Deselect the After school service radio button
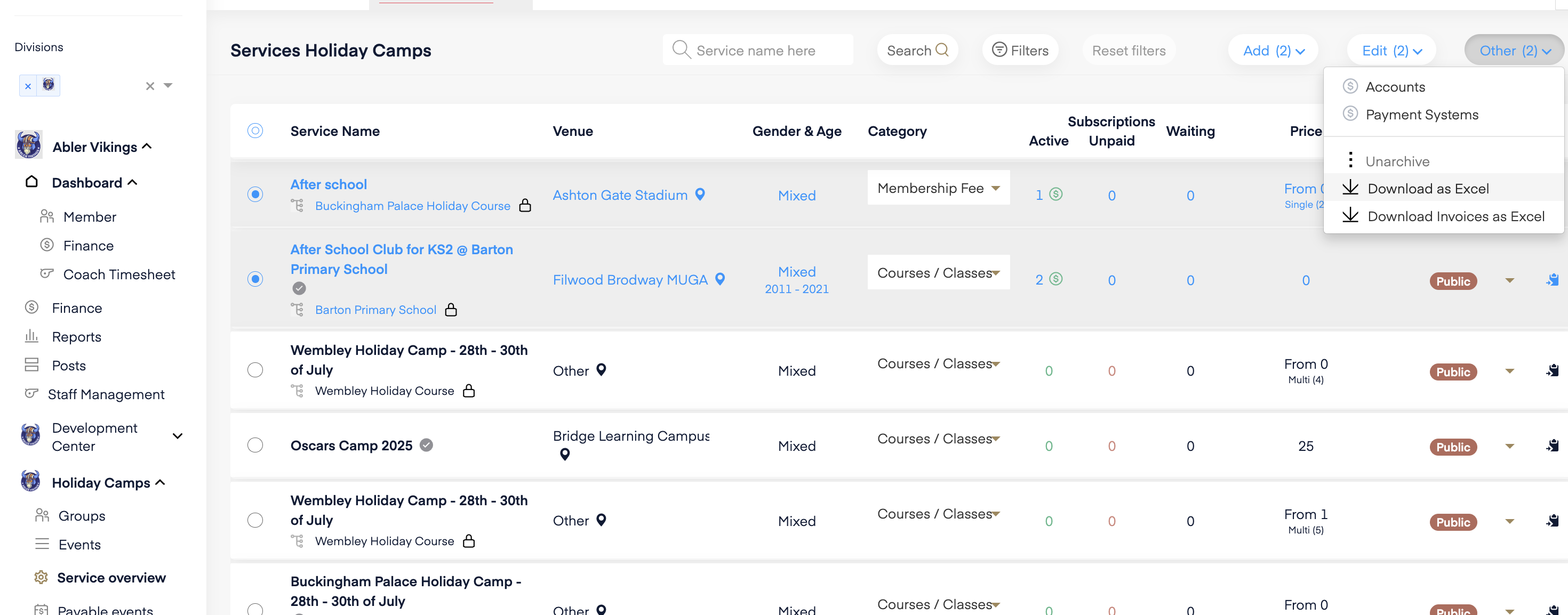The width and height of the screenshot is (1568, 615). (x=255, y=195)
